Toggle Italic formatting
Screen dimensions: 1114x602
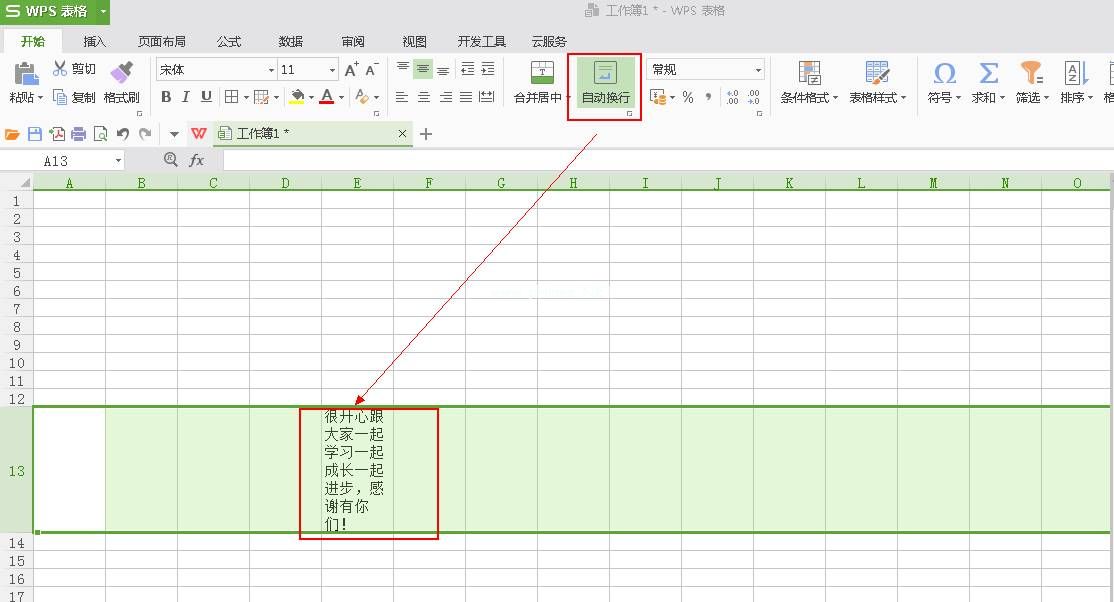(186, 97)
